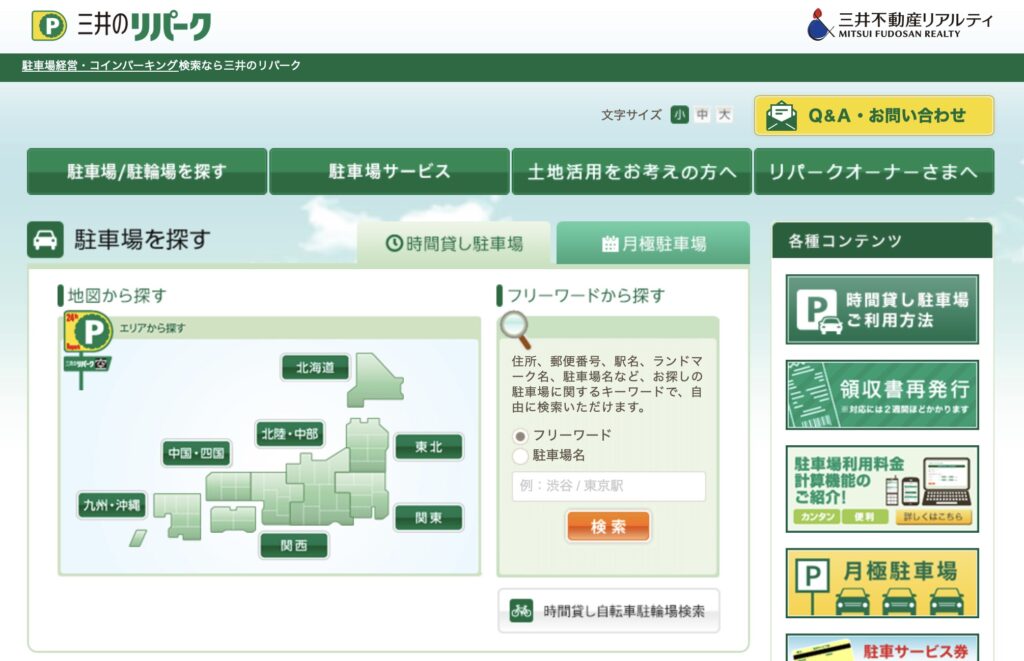Image resolution: width=1024 pixels, height=661 pixels.
Task: Click the orange 検索 button
Action: click(x=608, y=526)
